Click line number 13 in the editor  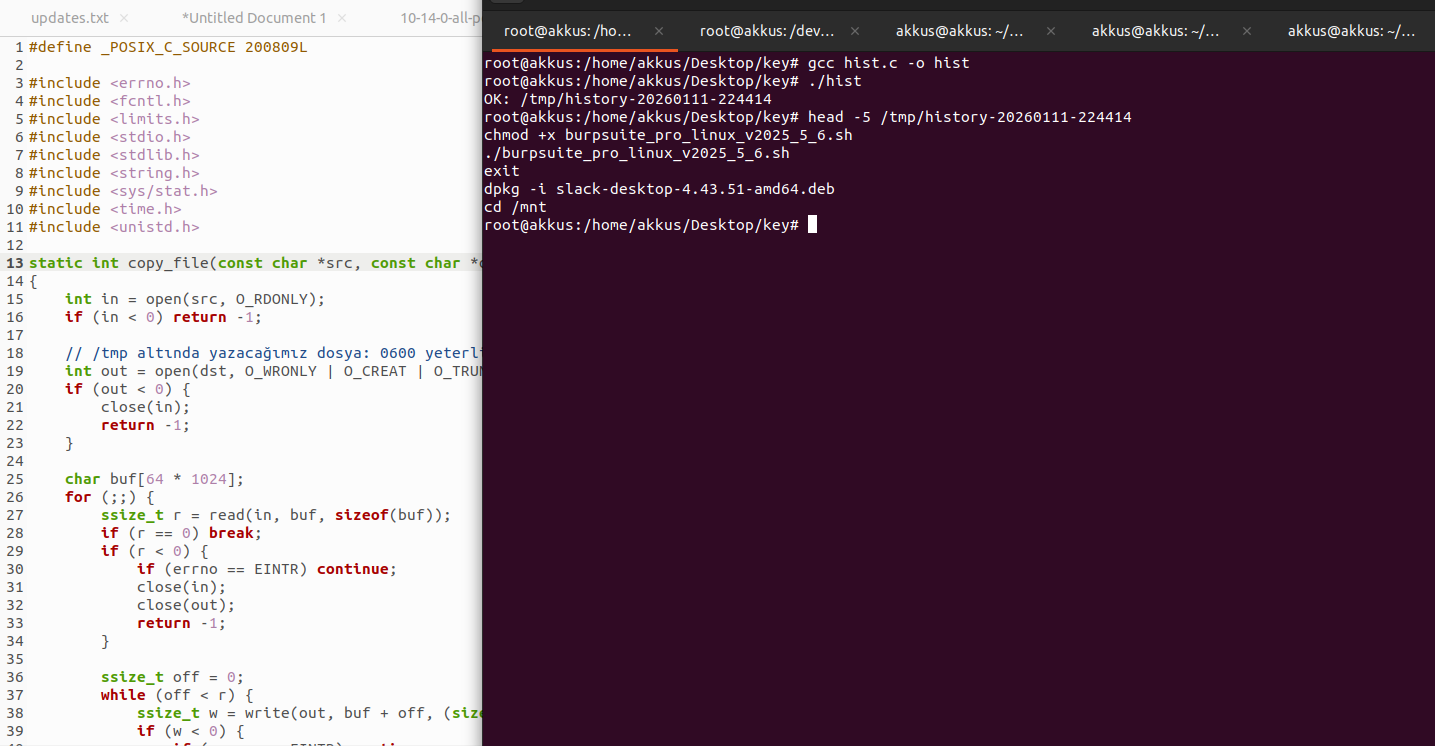(x=14, y=263)
